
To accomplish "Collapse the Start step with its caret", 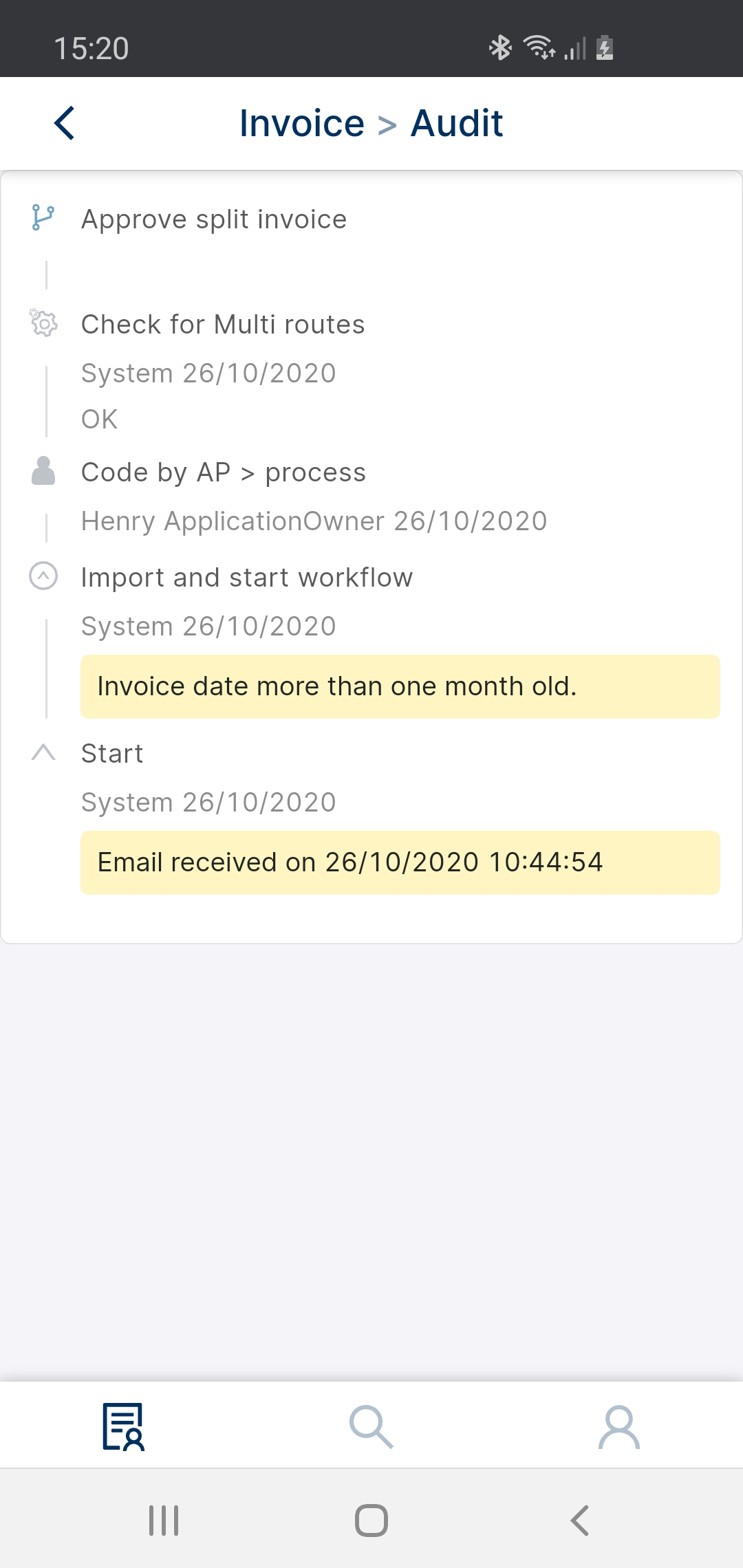I will 43,752.
